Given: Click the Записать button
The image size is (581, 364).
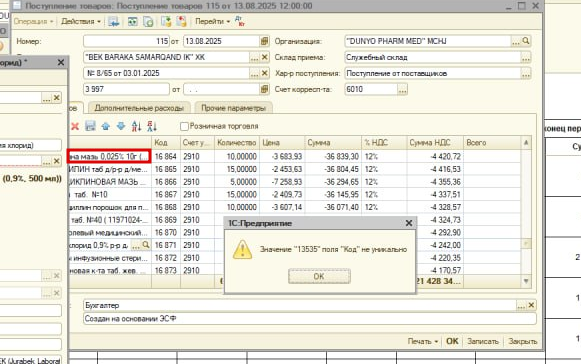Looking at the screenshot, I should [x=483, y=341].
